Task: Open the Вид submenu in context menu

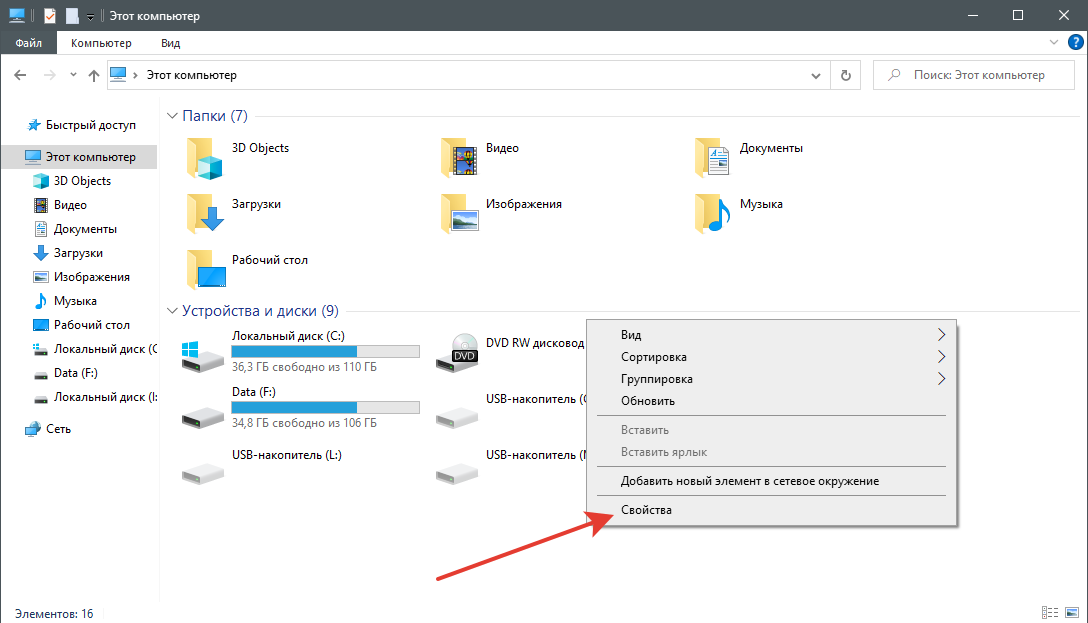Action: [772, 334]
